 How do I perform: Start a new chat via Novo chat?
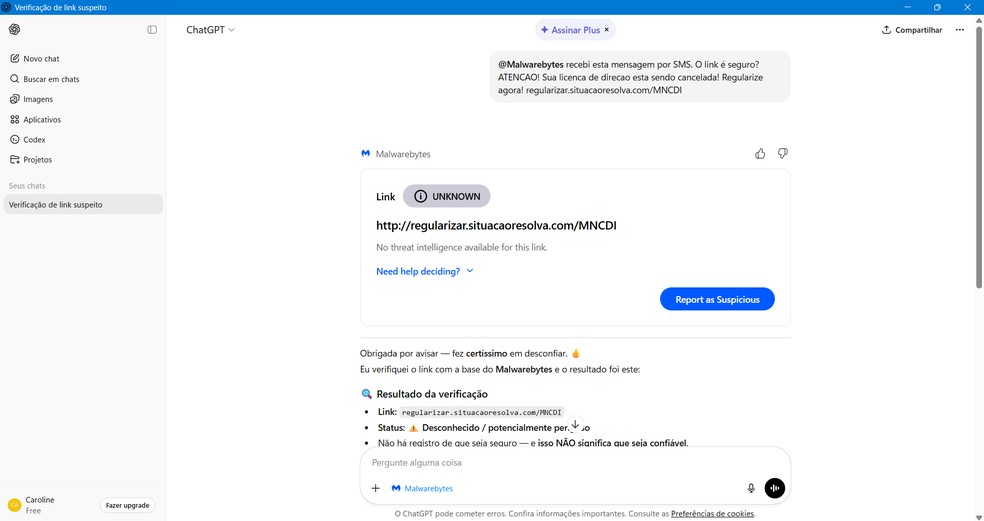point(83,58)
